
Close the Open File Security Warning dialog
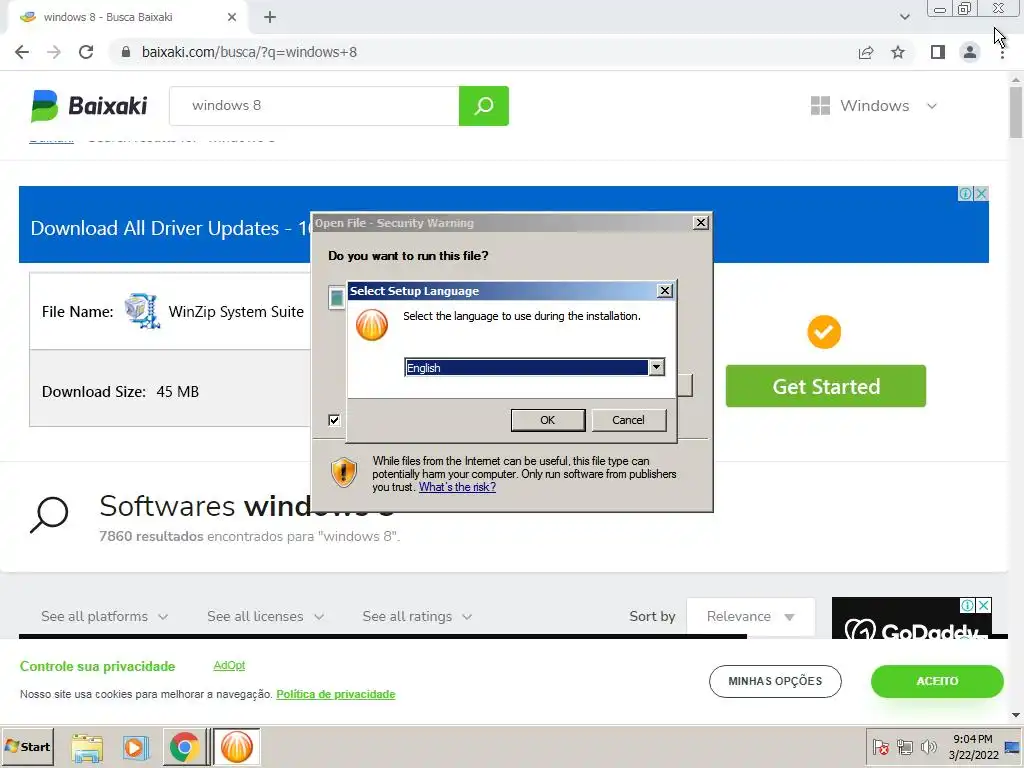[x=700, y=223]
